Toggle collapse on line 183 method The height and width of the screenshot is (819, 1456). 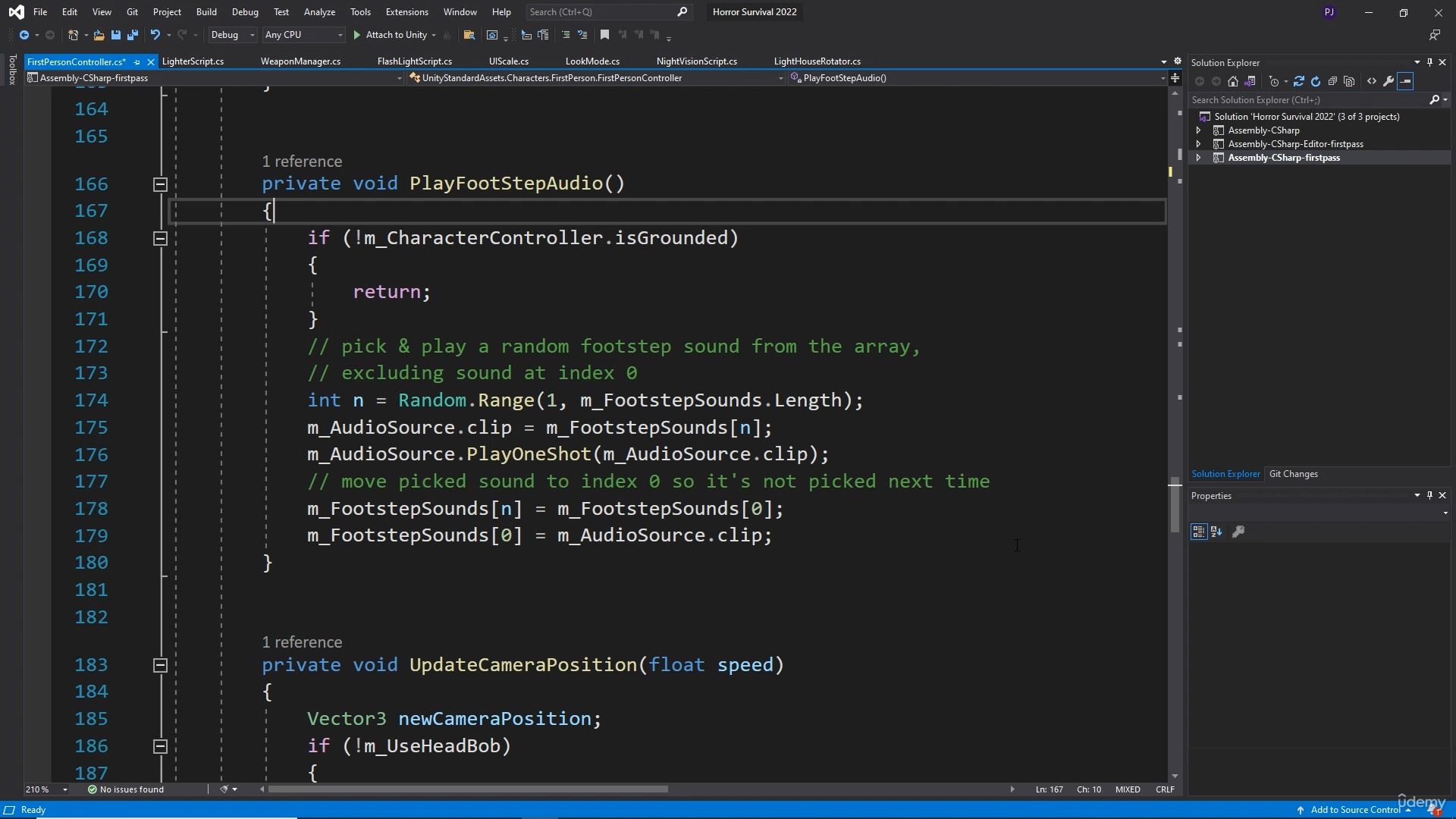click(x=161, y=664)
